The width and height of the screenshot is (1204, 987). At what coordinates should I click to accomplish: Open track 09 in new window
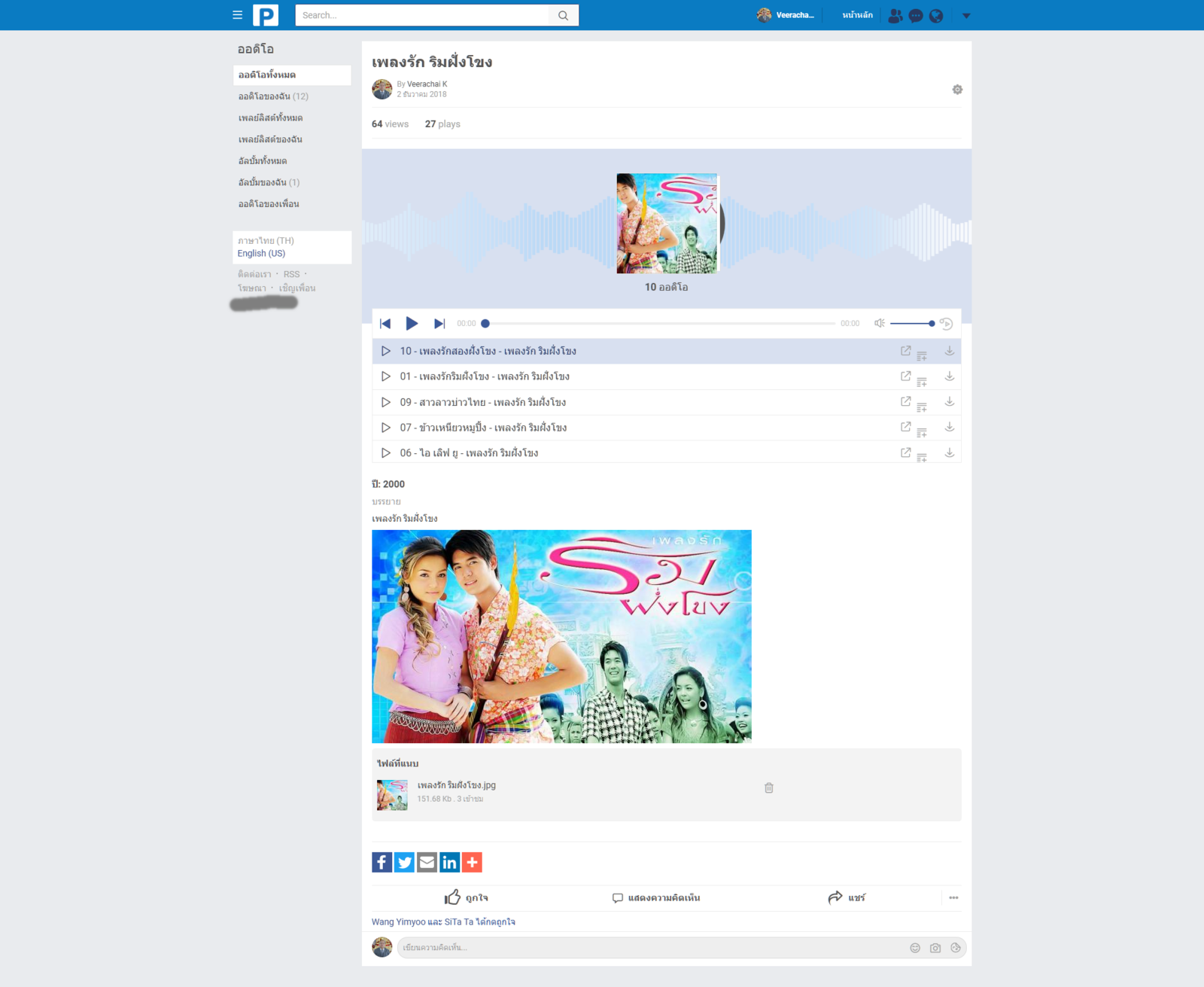(906, 401)
